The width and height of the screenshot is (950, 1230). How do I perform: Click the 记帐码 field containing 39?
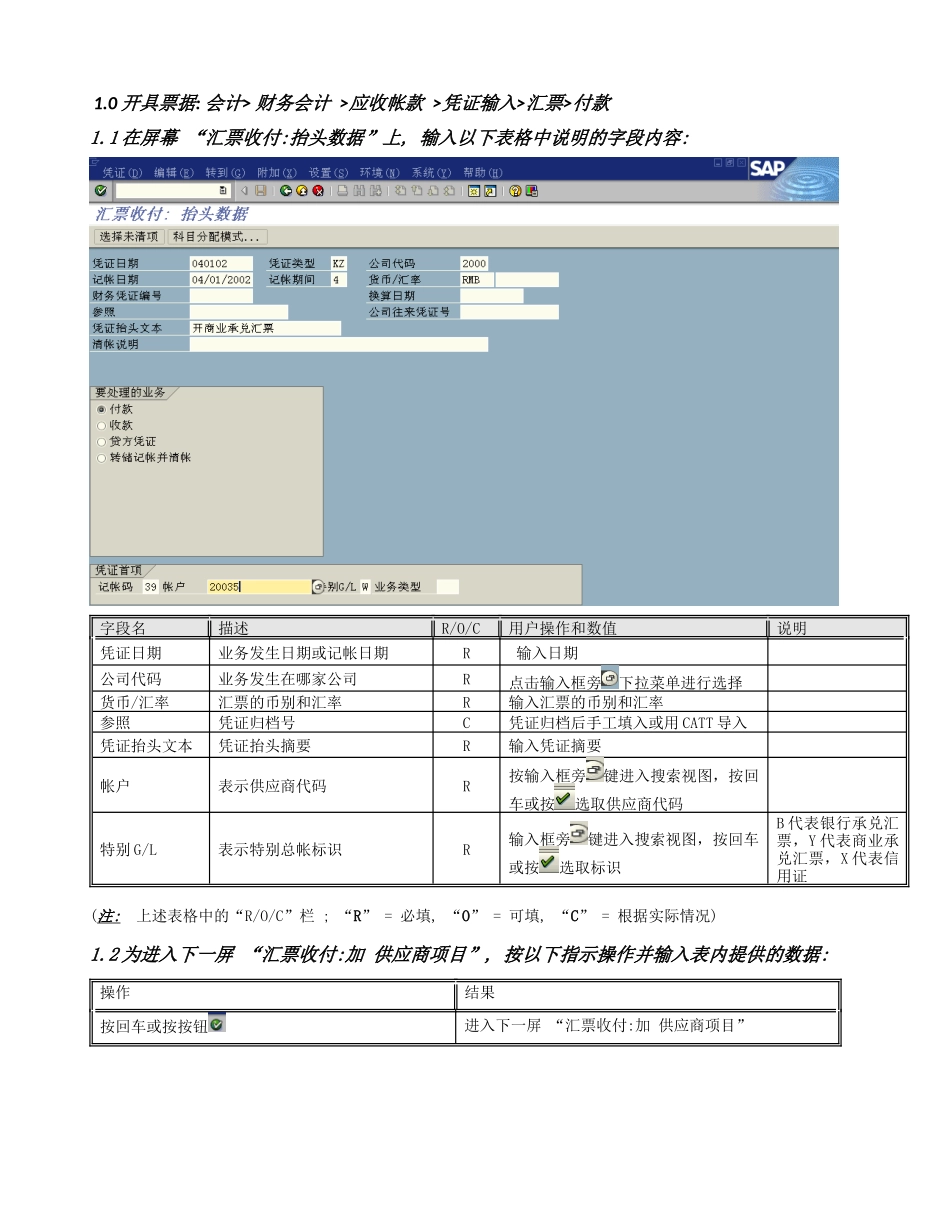tap(150, 587)
